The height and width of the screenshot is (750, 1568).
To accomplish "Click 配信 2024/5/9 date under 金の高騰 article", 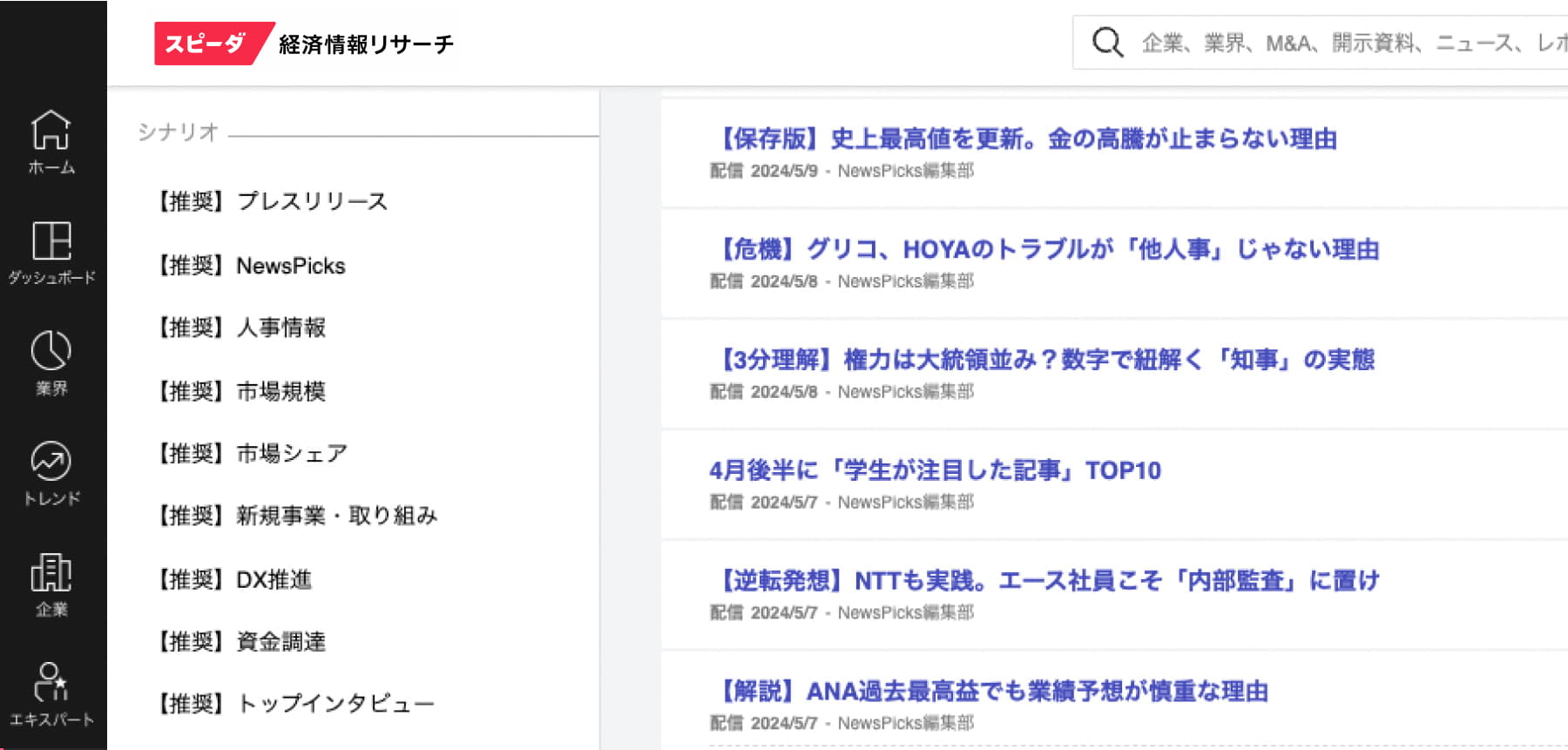I will point(764,171).
